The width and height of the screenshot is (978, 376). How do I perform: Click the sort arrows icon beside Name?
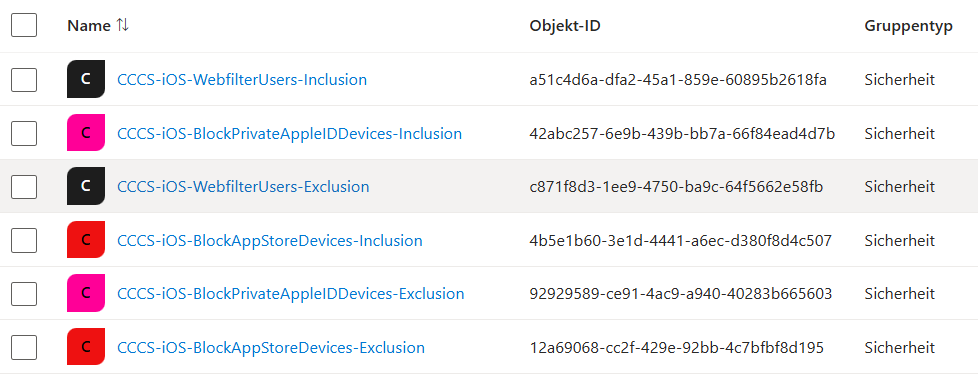(x=122, y=26)
